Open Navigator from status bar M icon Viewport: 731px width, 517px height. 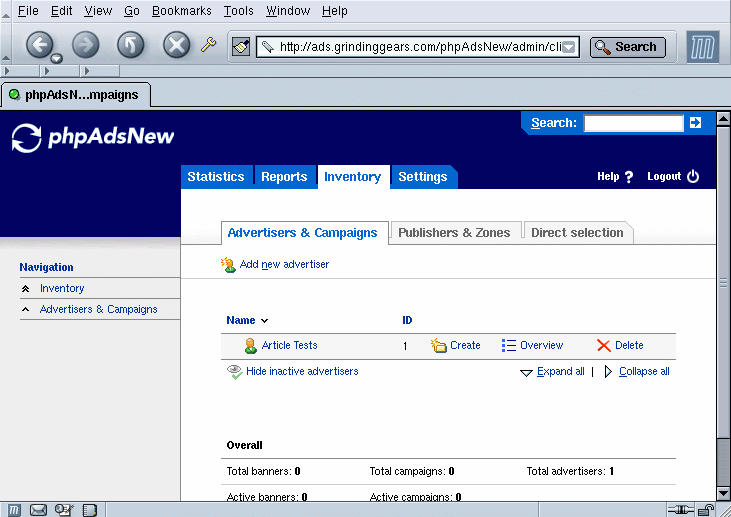(x=14, y=510)
